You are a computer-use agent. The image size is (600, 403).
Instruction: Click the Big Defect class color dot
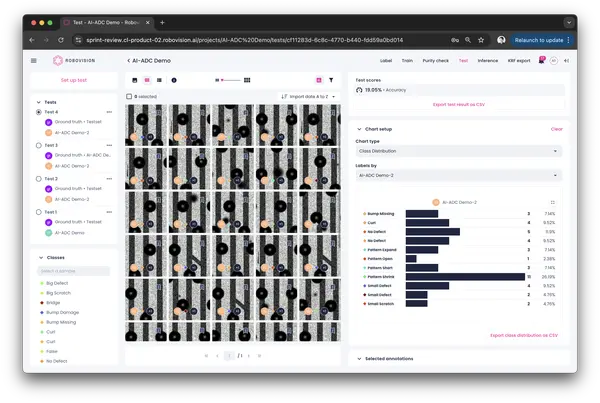[42, 283]
